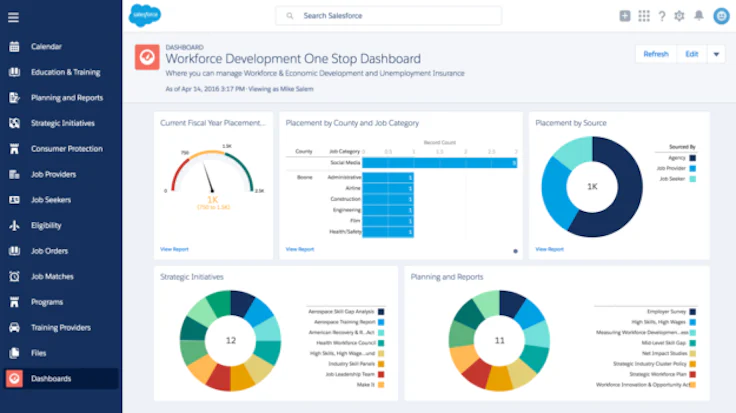
Task: Click the Planning and Reports donut center 11
Action: click(x=499, y=340)
